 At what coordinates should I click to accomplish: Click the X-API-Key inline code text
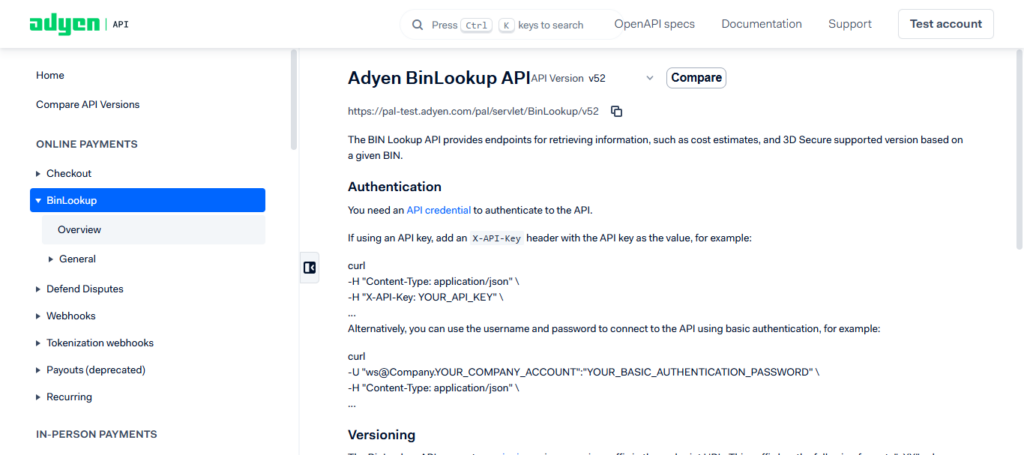(x=496, y=238)
